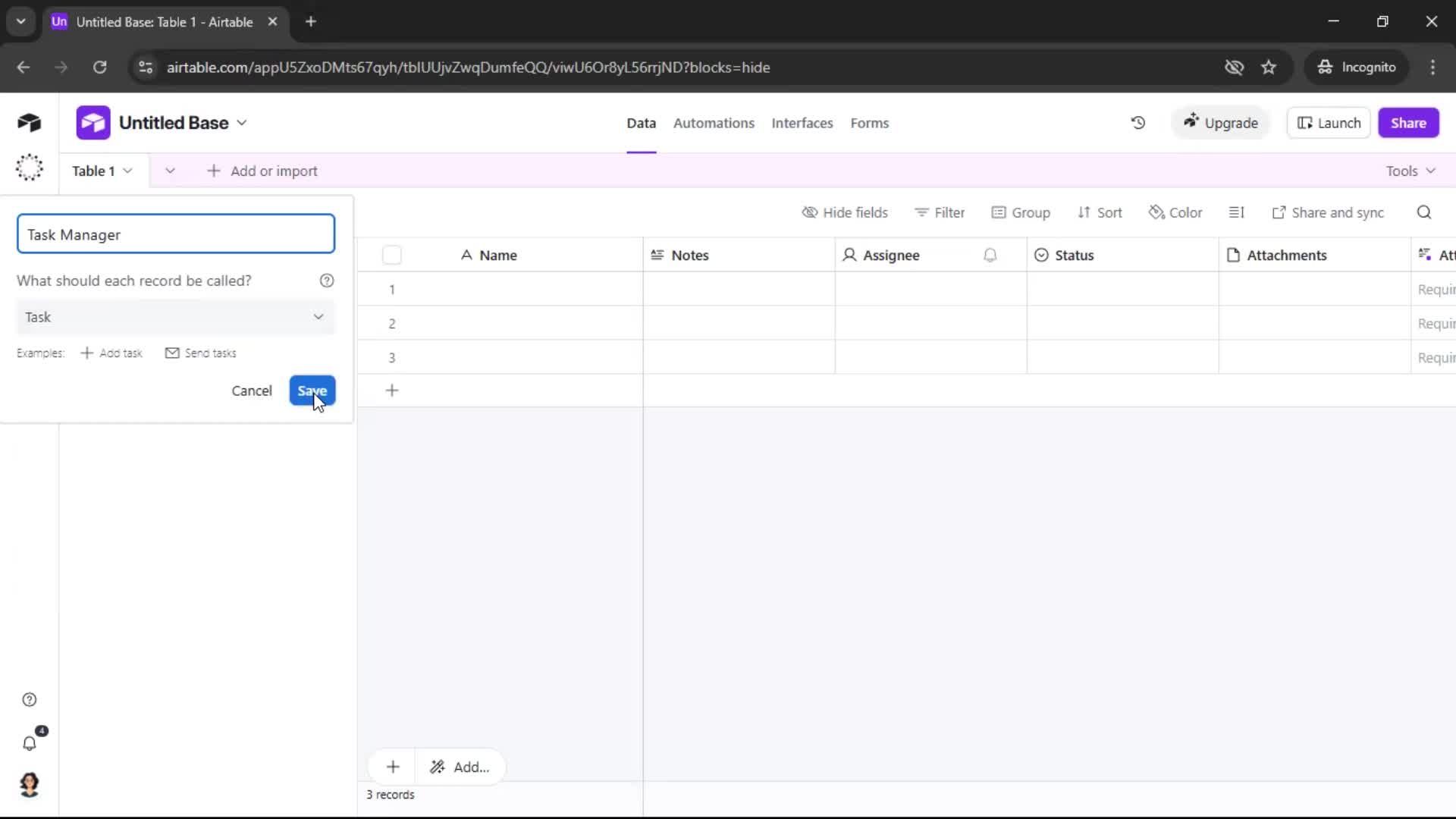Click the Add... magic wand button

tap(460, 767)
